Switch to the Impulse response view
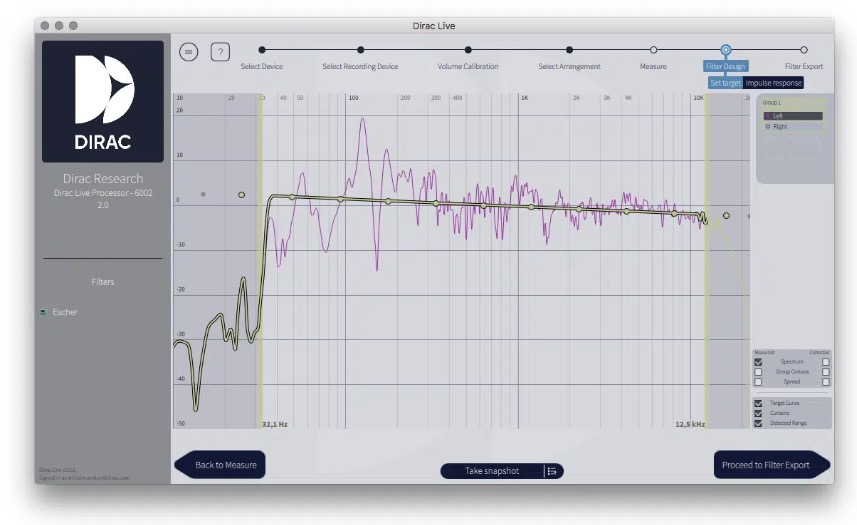Viewport: 857px width, 525px height. pos(773,83)
